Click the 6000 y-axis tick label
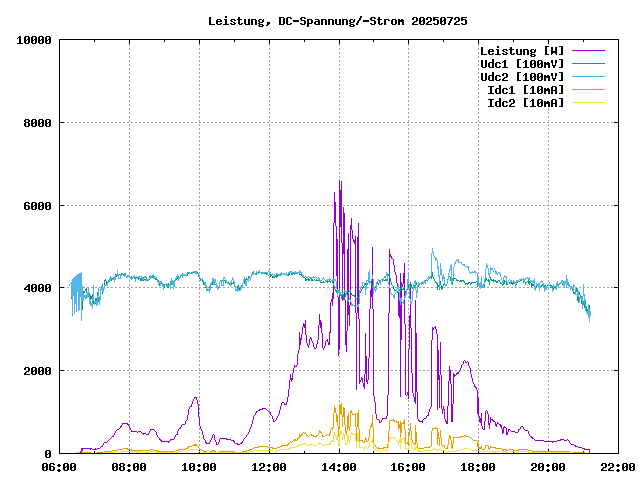640x480 pixels. [x=37, y=206]
